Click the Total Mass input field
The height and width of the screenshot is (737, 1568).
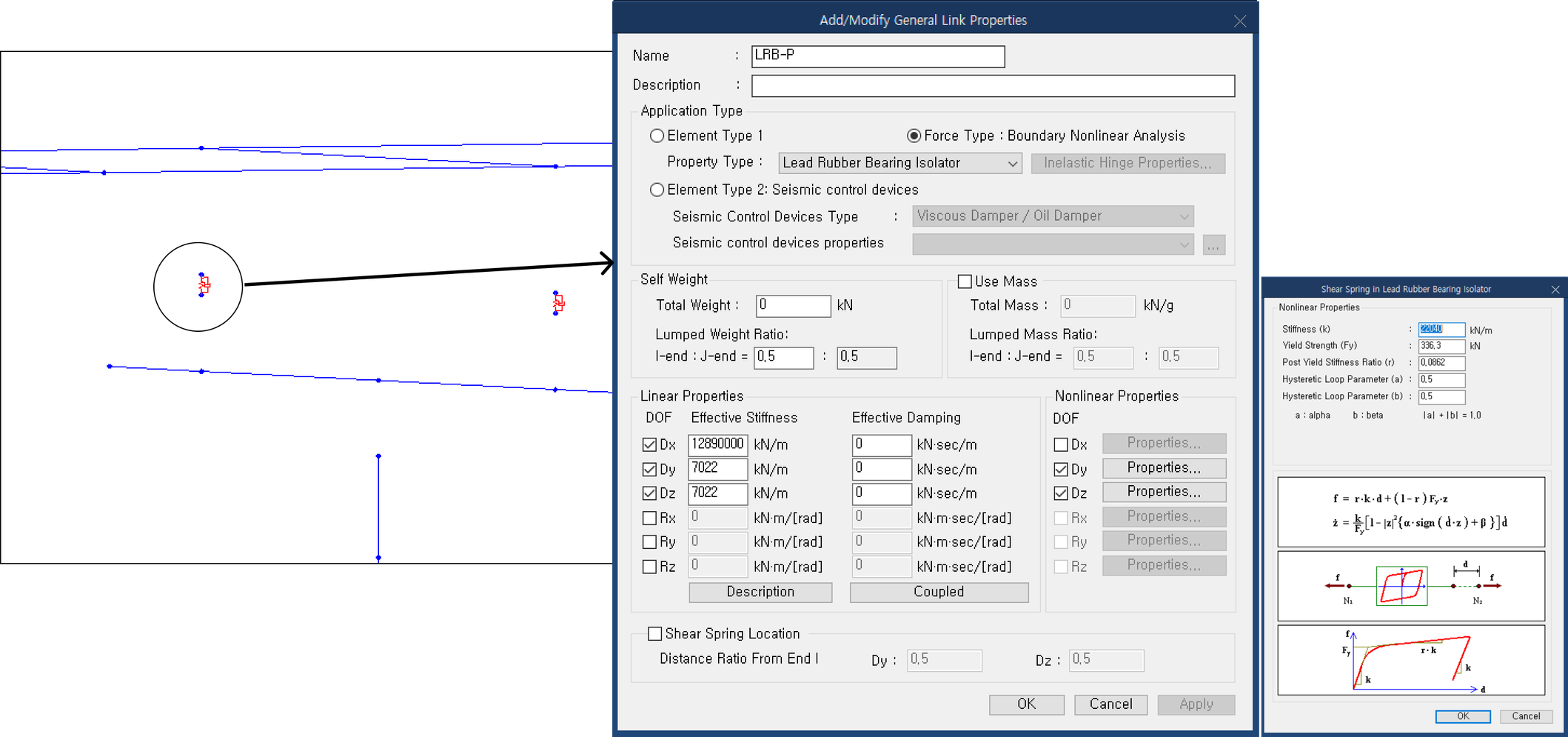(1098, 305)
